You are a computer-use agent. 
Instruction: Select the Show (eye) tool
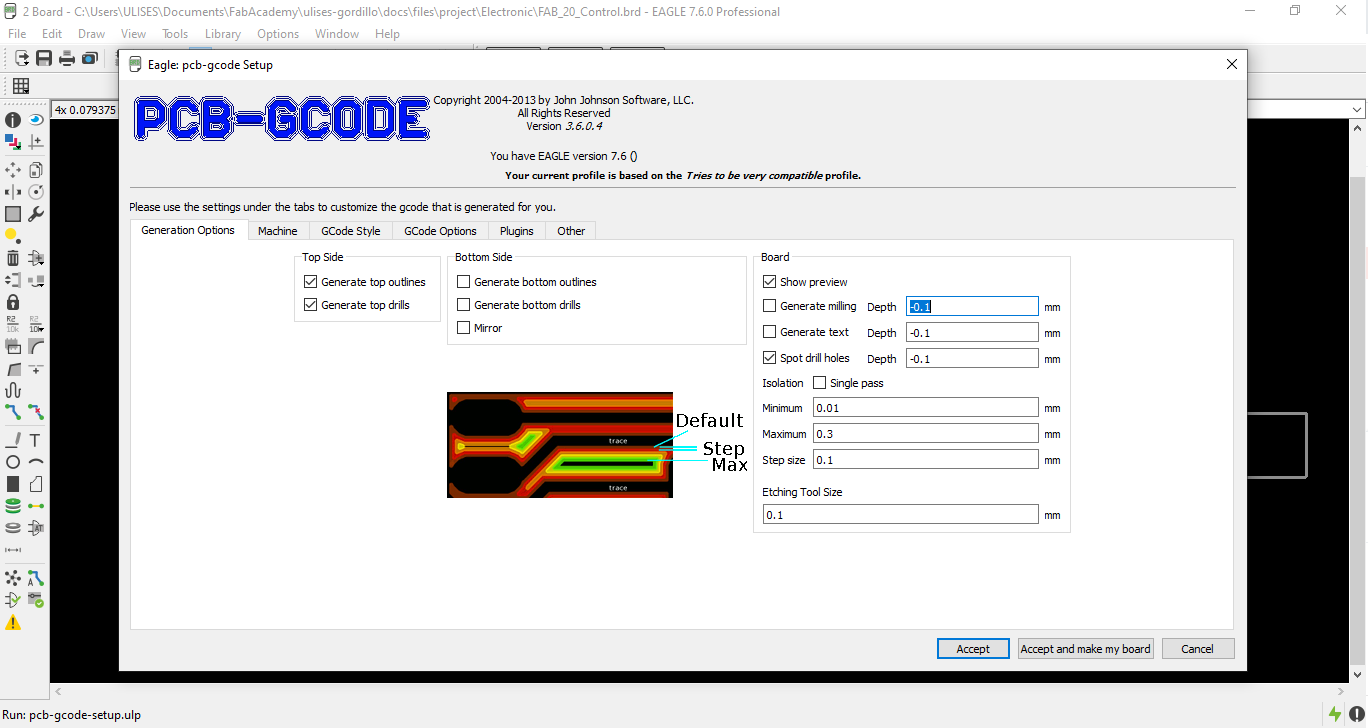tap(36, 120)
